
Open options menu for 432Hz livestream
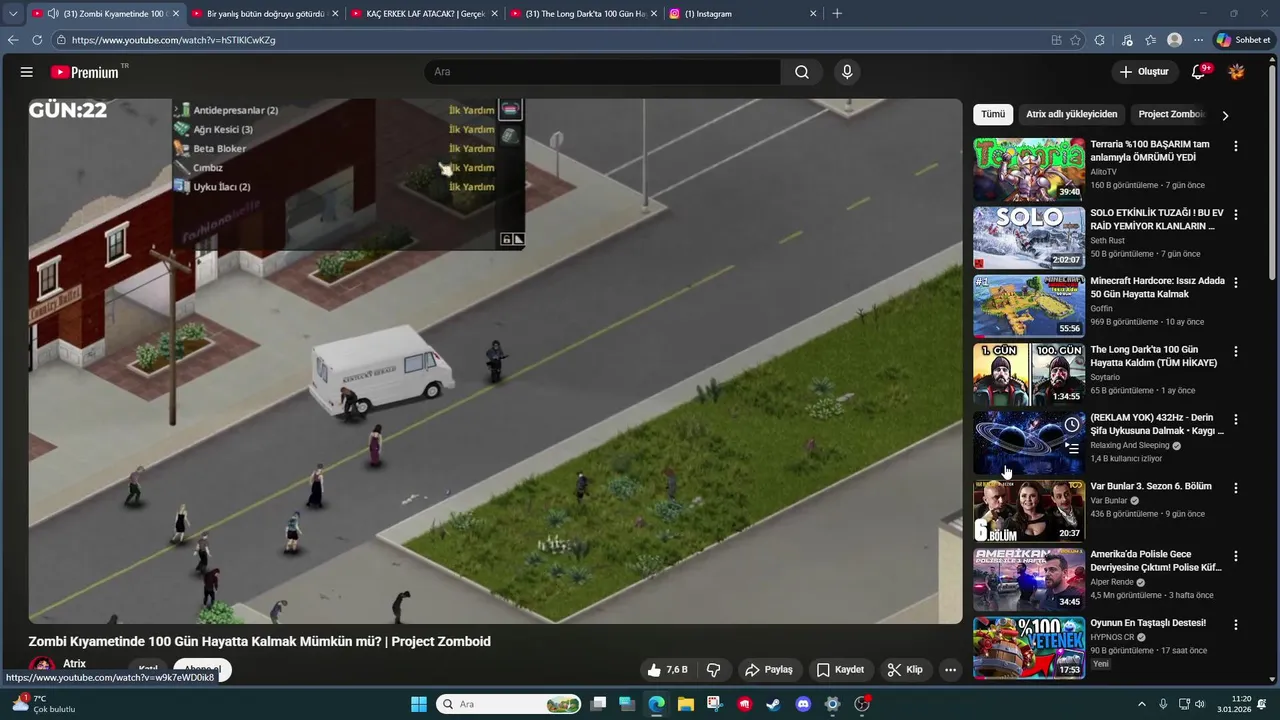[1236, 420]
